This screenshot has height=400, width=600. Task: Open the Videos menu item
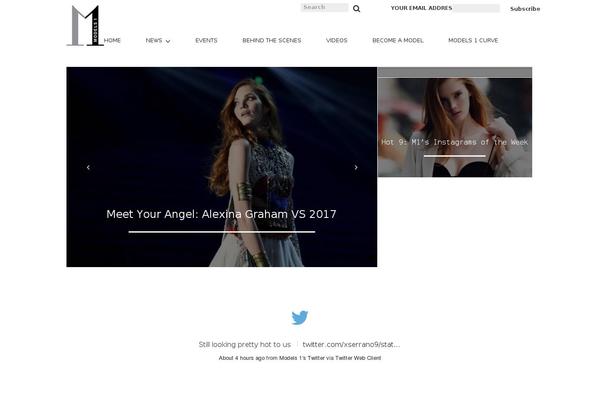(337, 40)
